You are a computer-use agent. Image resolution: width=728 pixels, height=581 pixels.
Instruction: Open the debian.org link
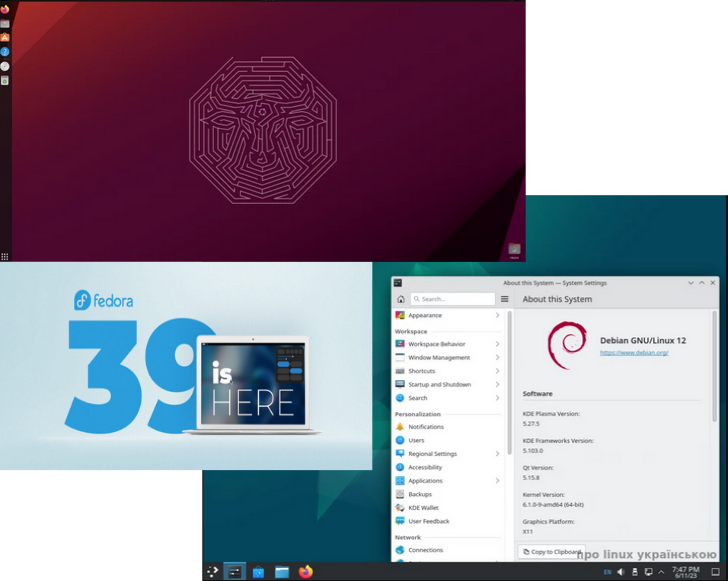point(634,353)
